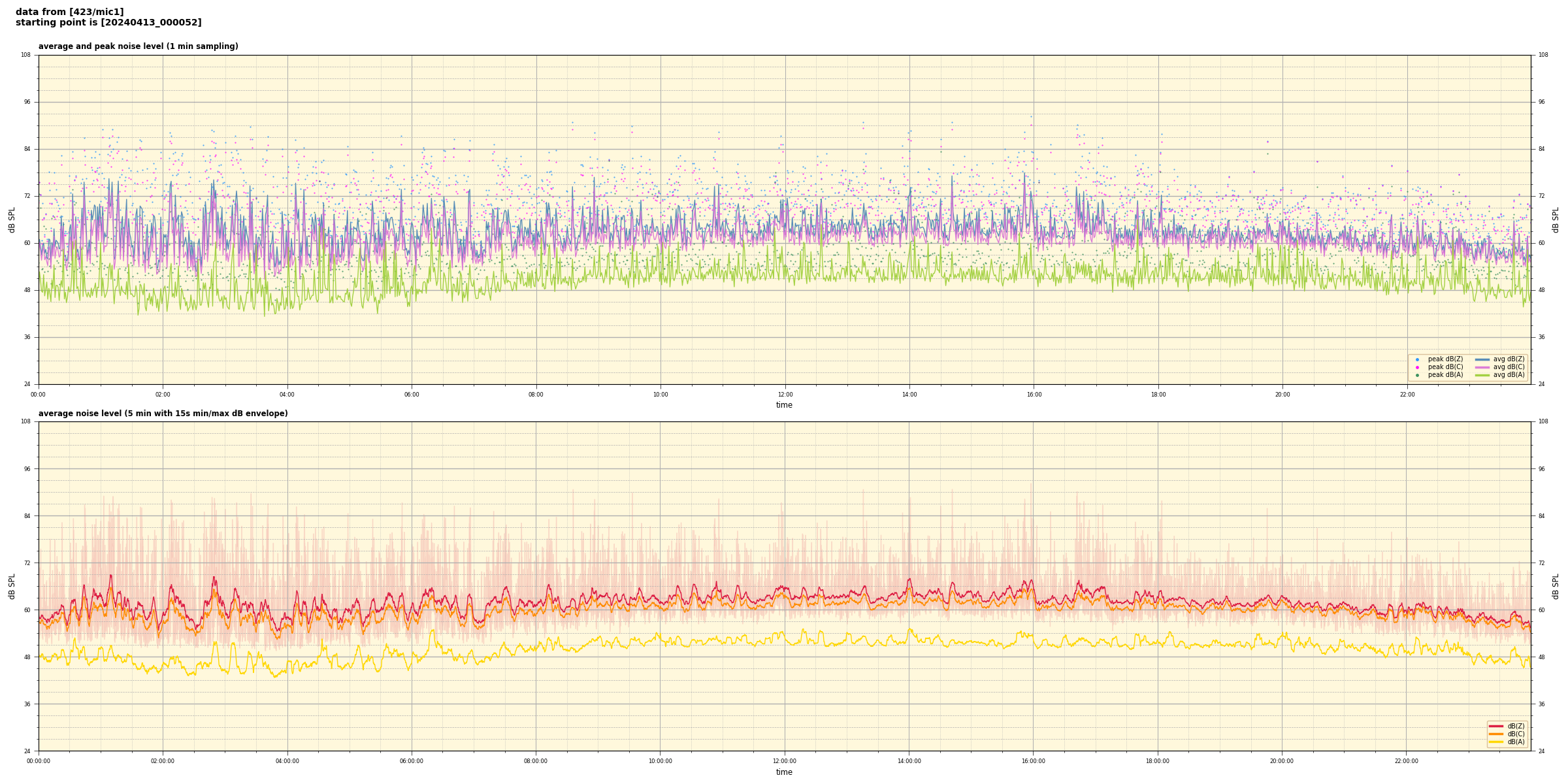Click the avg dB(A) legend line
This screenshot has width=1568, height=784.
(x=1482, y=375)
